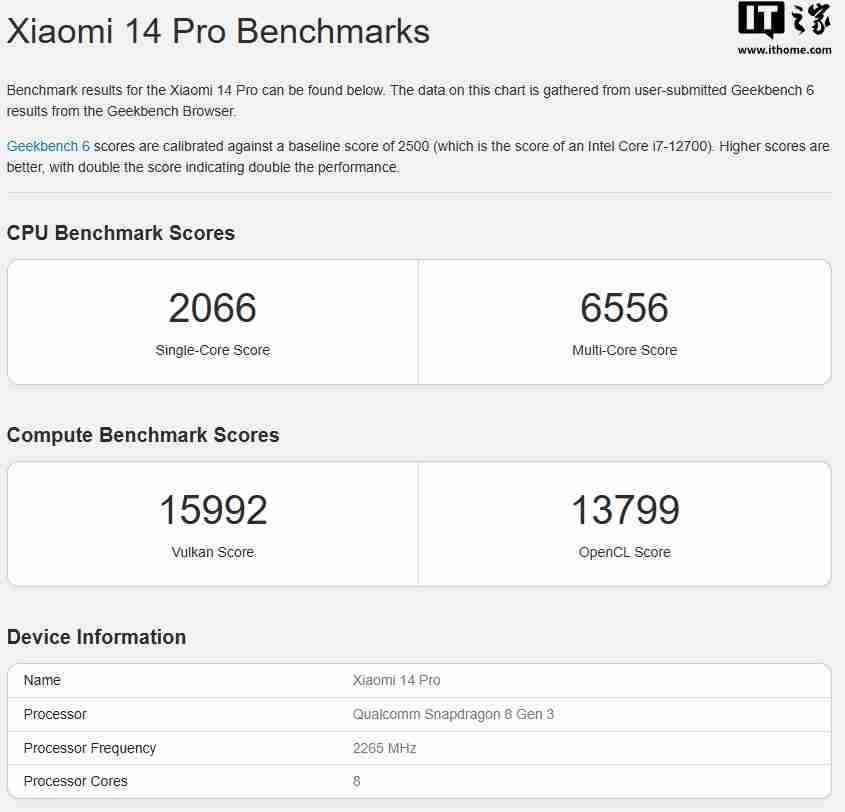
Task: Click the Xiaomi 14 Pro Benchmarks page title
Action: click(217, 31)
